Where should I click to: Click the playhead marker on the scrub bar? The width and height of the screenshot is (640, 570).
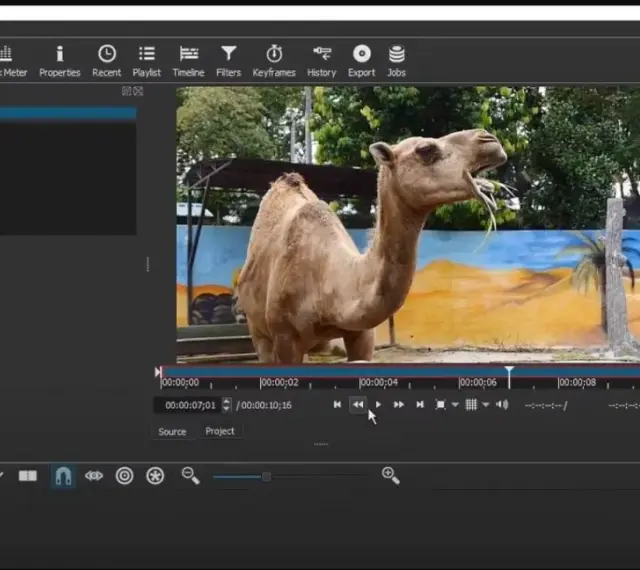(x=509, y=372)
